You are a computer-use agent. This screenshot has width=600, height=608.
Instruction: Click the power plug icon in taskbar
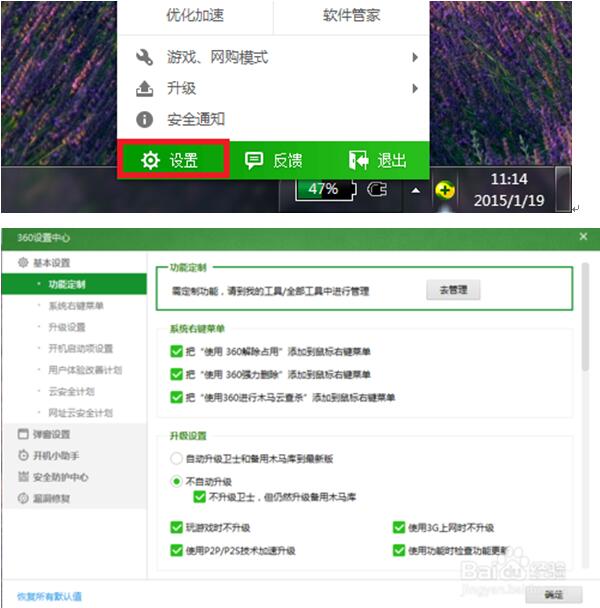pyautogui.click(x=377, y=190)
